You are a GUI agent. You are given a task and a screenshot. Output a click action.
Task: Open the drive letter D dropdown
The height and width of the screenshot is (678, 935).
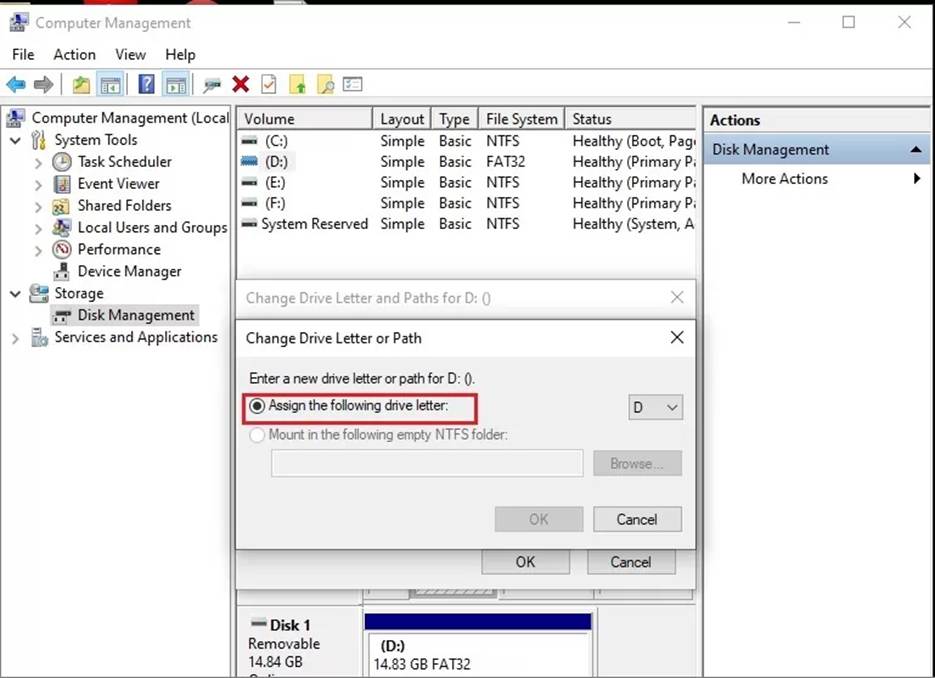tap(655, 407)
